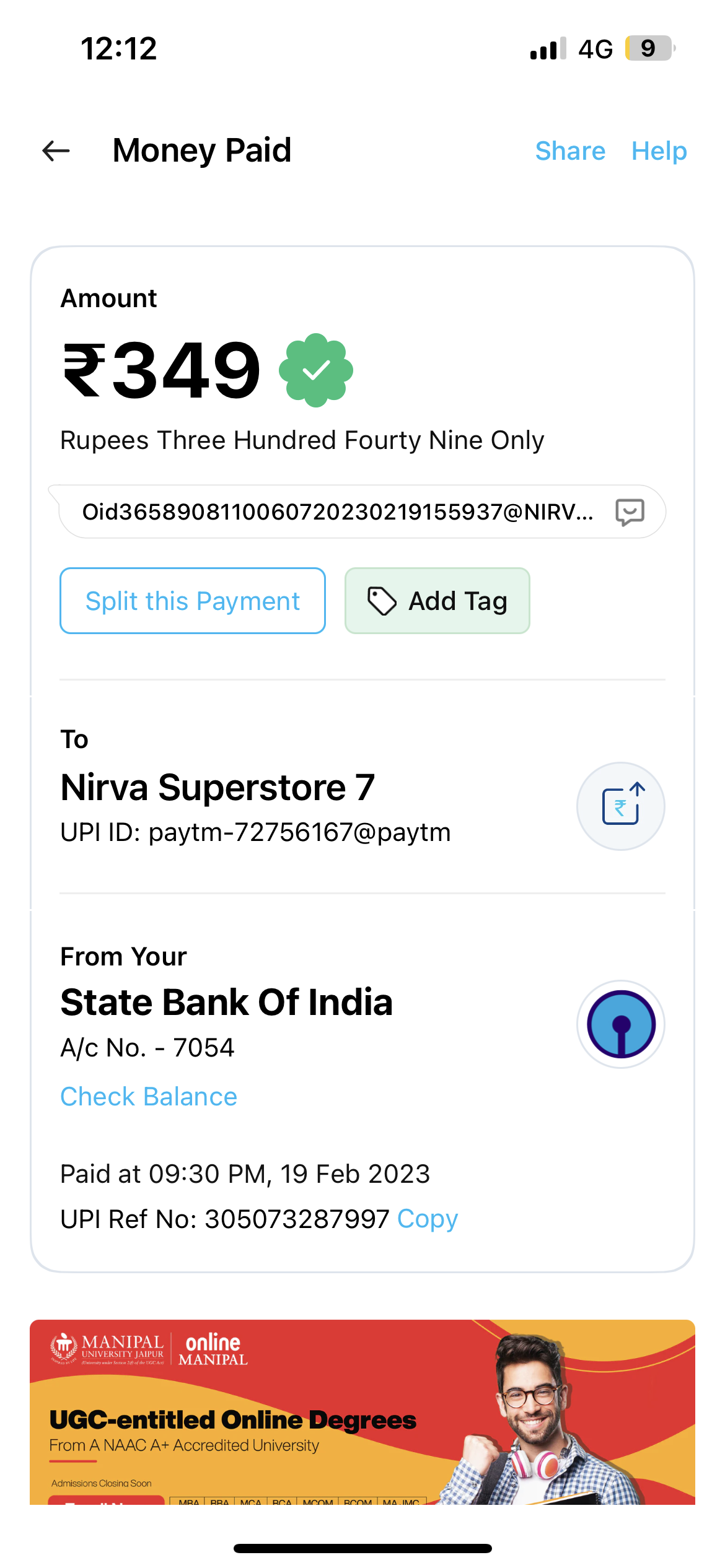
Task: Tap the tag icon in Add Tag
Action: click(x=382, y=601)
